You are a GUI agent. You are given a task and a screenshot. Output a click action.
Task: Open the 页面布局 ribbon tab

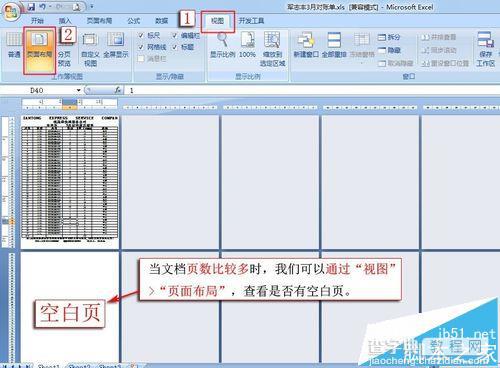pyautogui.click(x=99, y=21)
